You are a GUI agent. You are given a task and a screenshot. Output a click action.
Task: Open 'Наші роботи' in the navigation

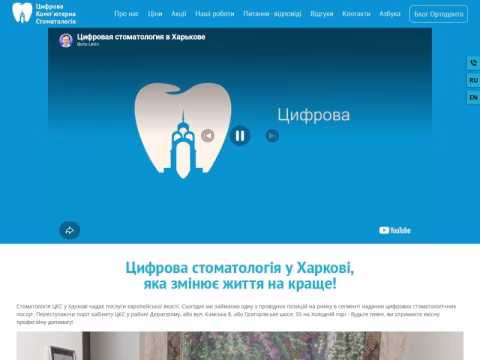tap(215, 14)
